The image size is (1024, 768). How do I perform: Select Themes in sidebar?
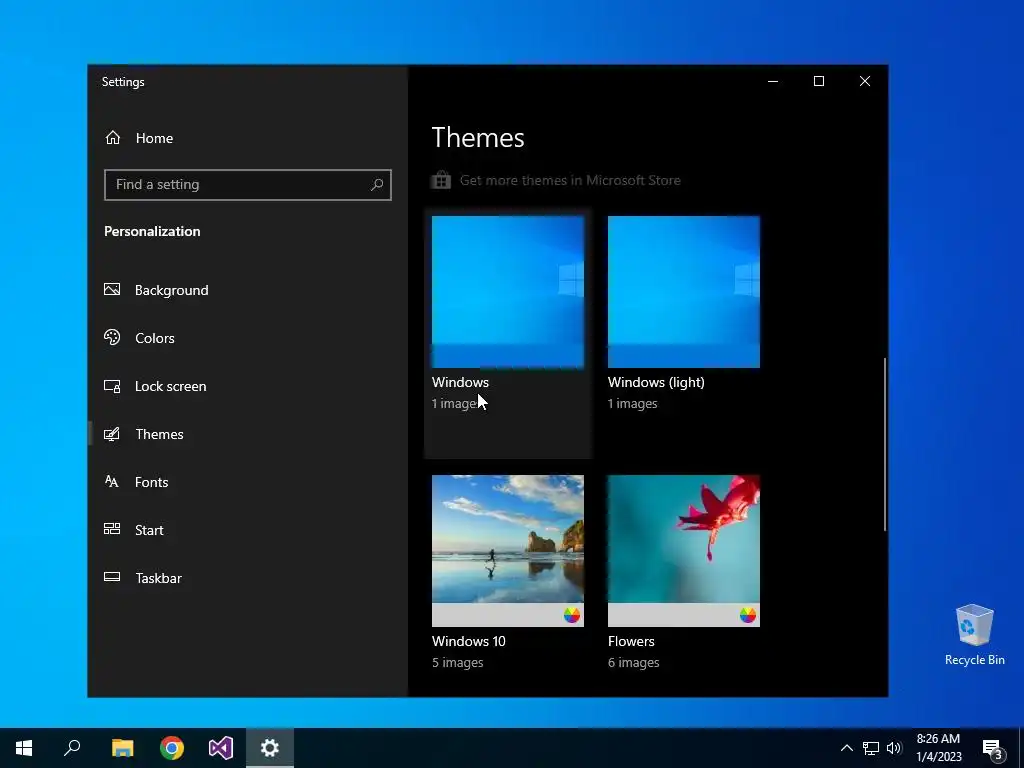[x=248, y=434]
